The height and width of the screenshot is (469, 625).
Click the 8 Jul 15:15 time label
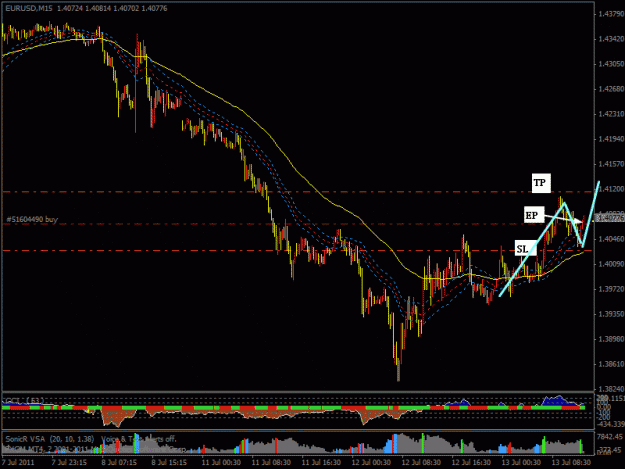tap(169, 463)
